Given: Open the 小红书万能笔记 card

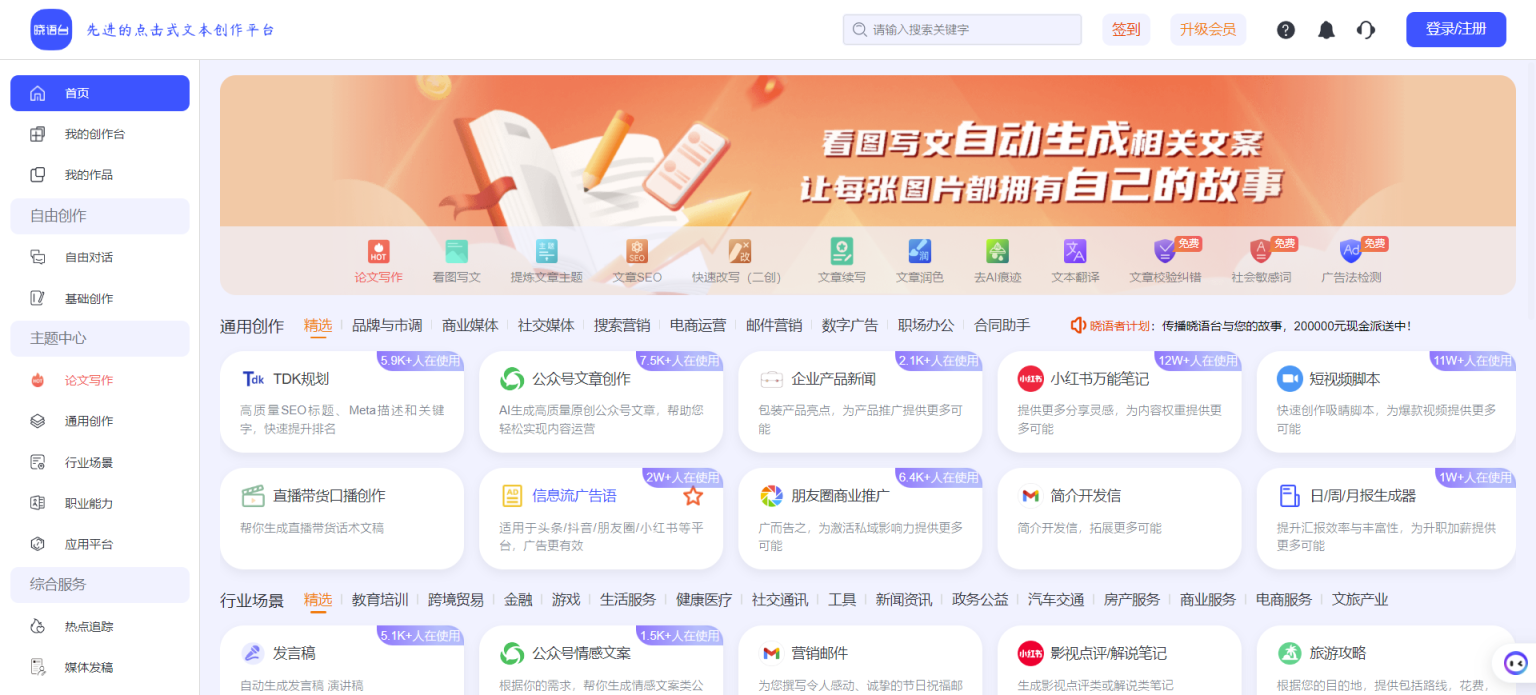Looking at the screenshot, I should pyautogui.click(x=1098, y=379).
